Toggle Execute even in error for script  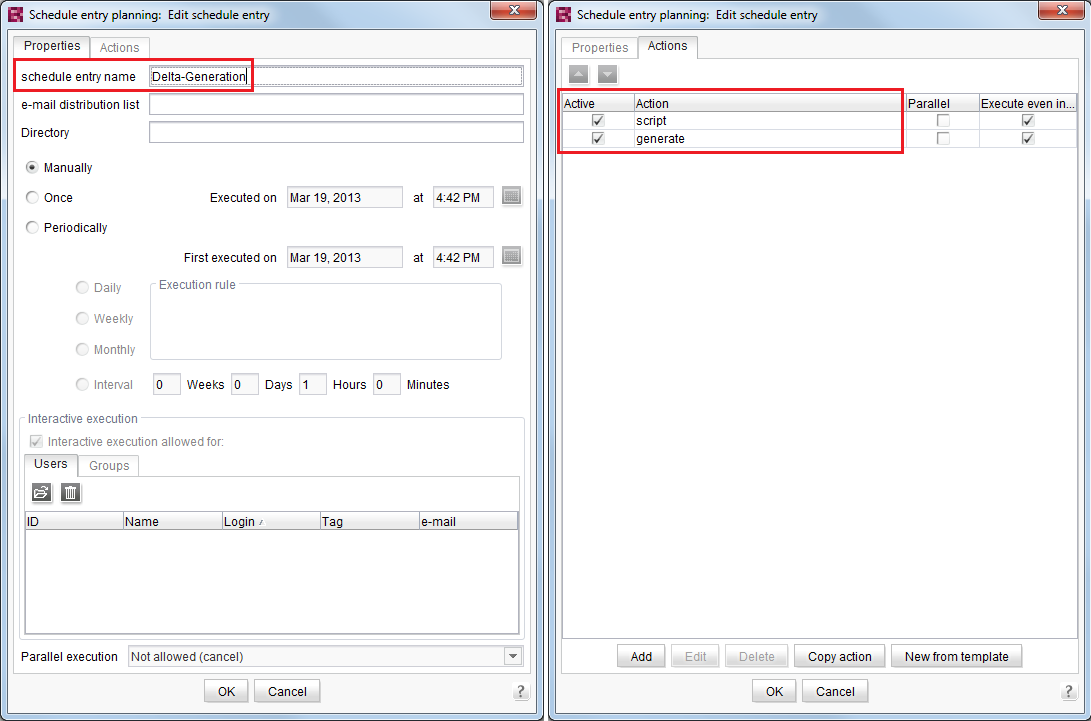[x=1028, y=120]
